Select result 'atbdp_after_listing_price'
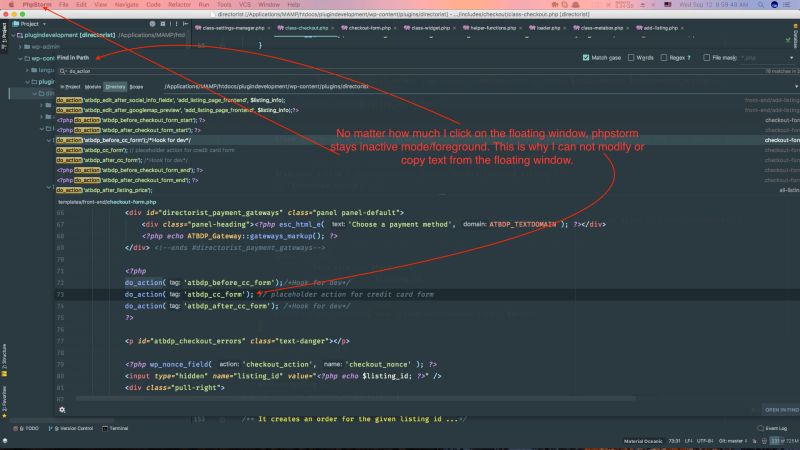800x450 pixels. (428, 190)
